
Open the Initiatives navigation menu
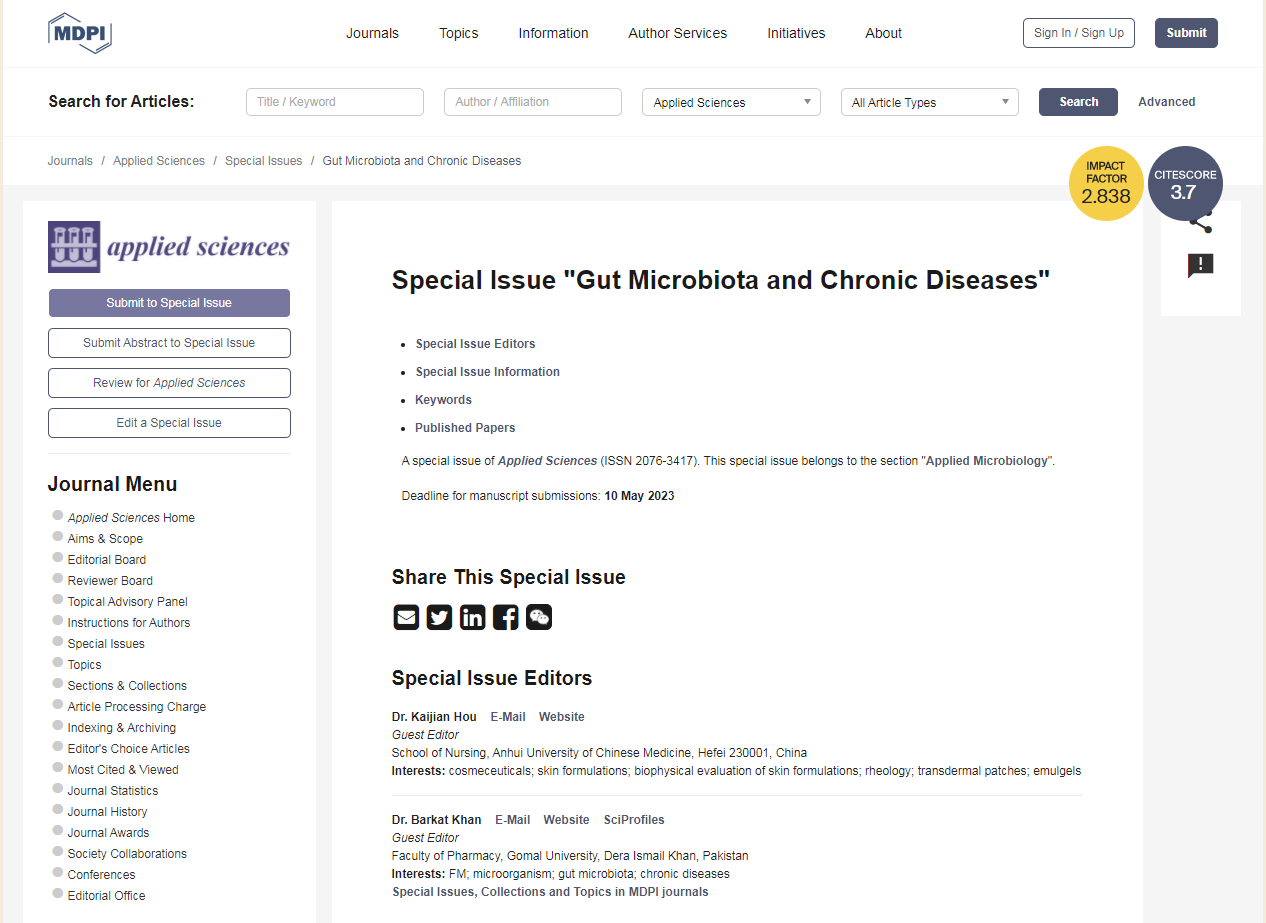coord(796,33)
